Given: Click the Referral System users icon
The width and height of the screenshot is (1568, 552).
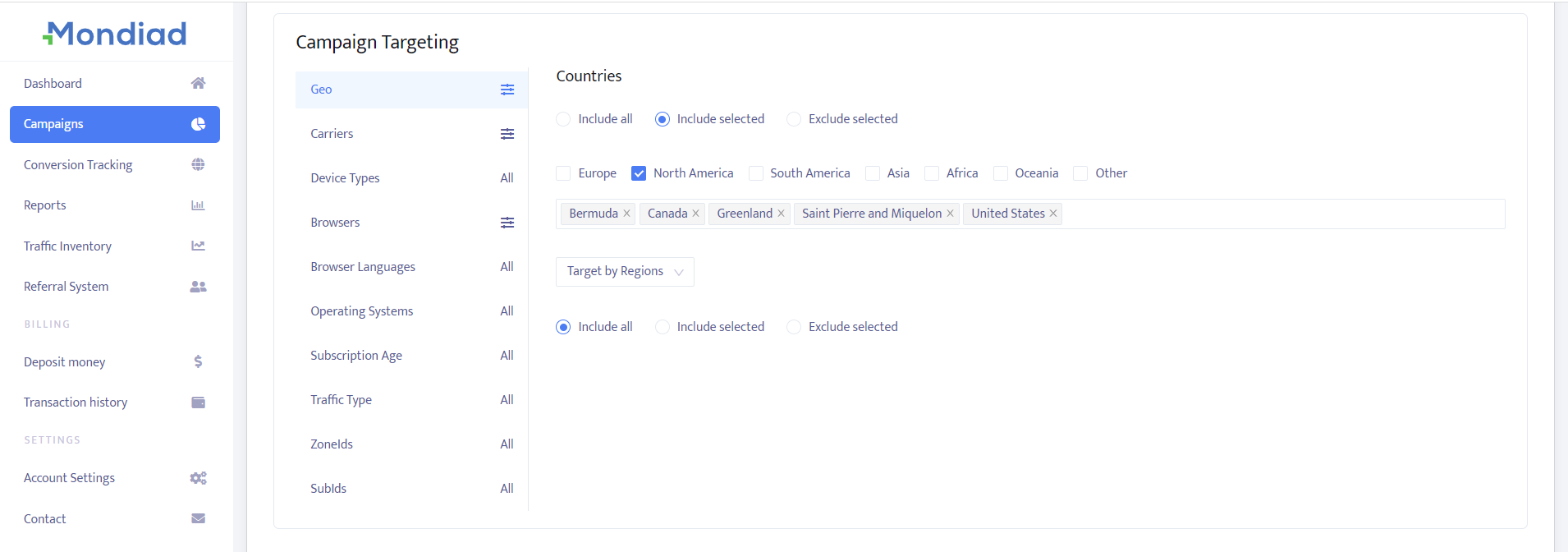Looking at the screenshot, I should [x=198, y=287].
